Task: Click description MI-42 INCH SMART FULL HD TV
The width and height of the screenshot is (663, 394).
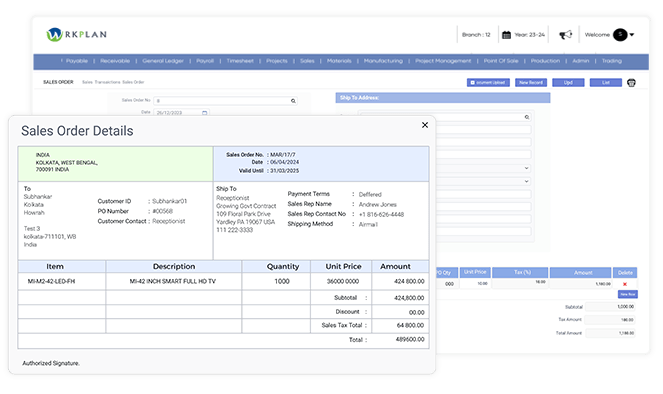Action: [x=173, y=281]
